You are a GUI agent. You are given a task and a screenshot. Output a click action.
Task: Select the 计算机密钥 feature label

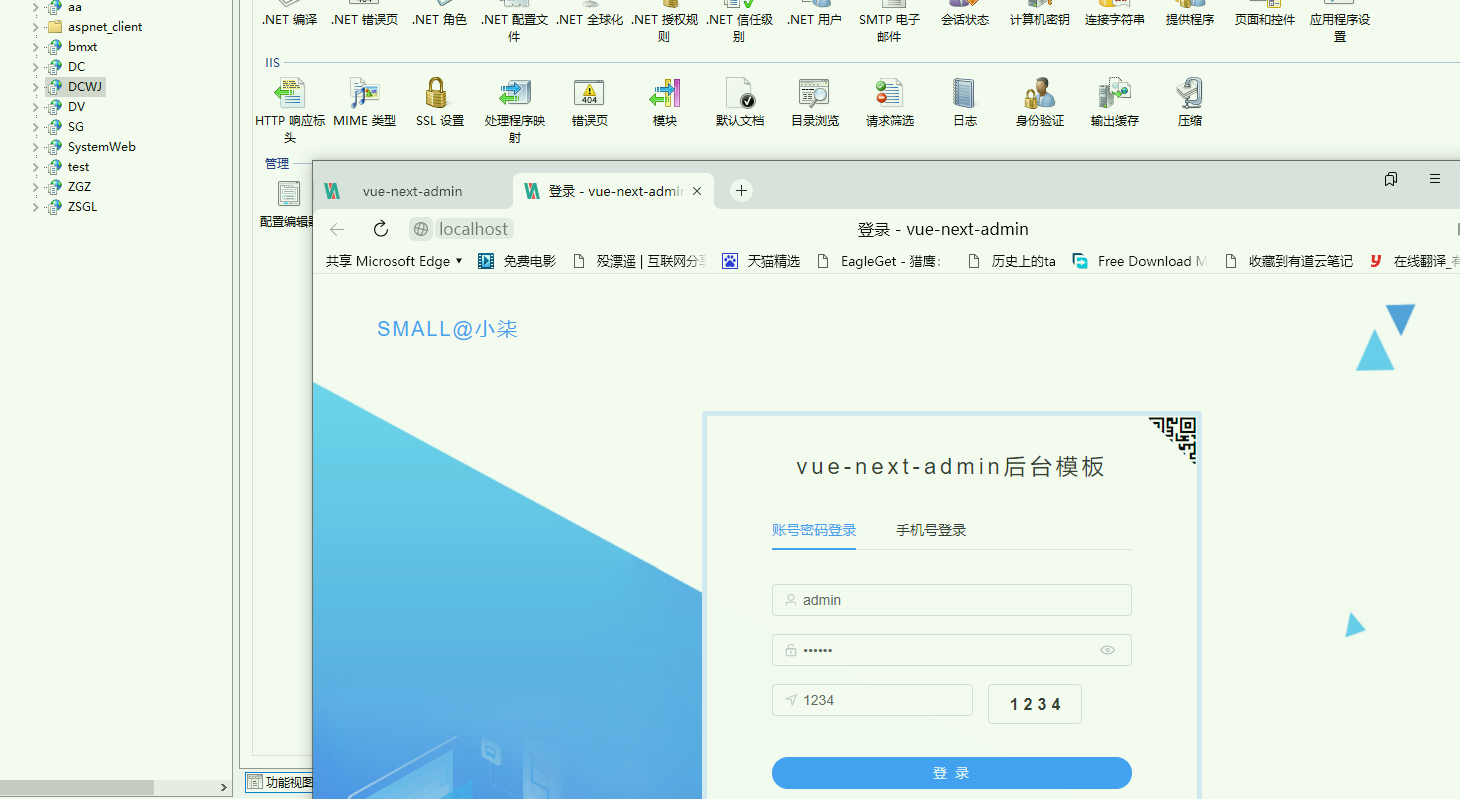click(x=1040, y=20)
